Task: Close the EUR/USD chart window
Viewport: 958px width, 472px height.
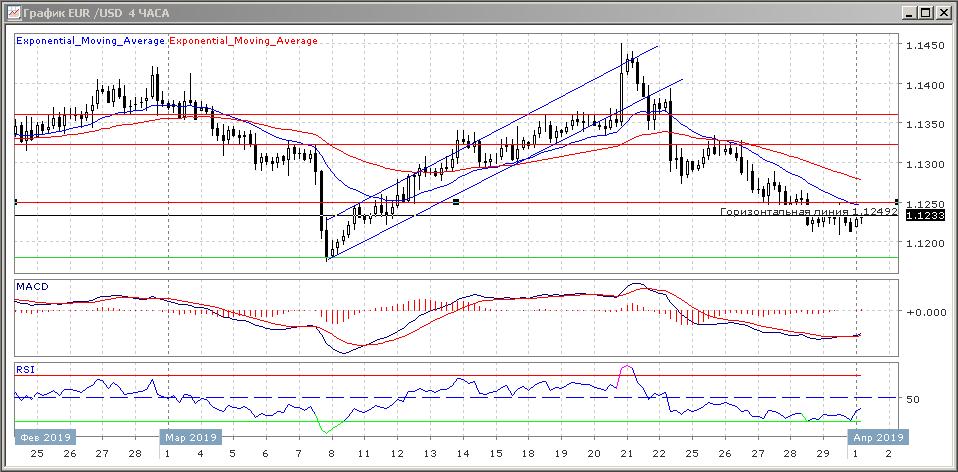Action: pyautogui.click(x=942, y=13)
